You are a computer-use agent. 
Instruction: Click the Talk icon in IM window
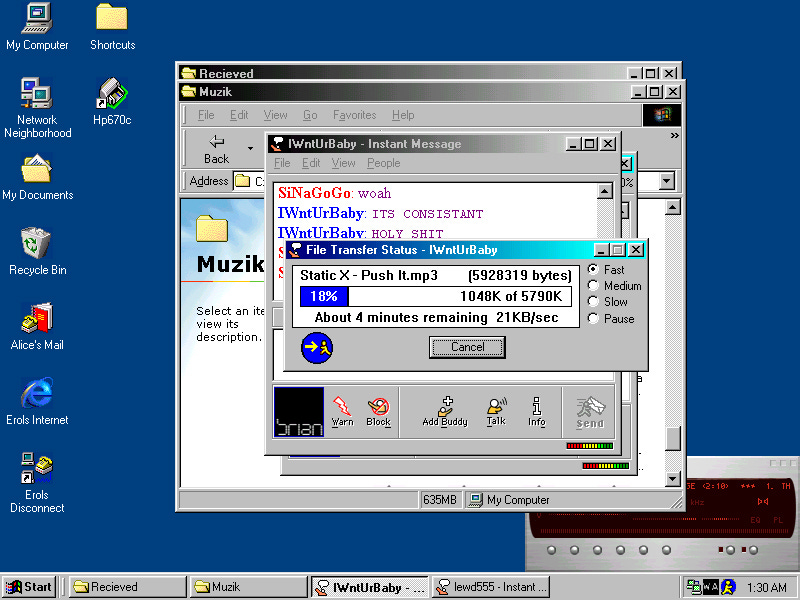click(x=496, y=412)
